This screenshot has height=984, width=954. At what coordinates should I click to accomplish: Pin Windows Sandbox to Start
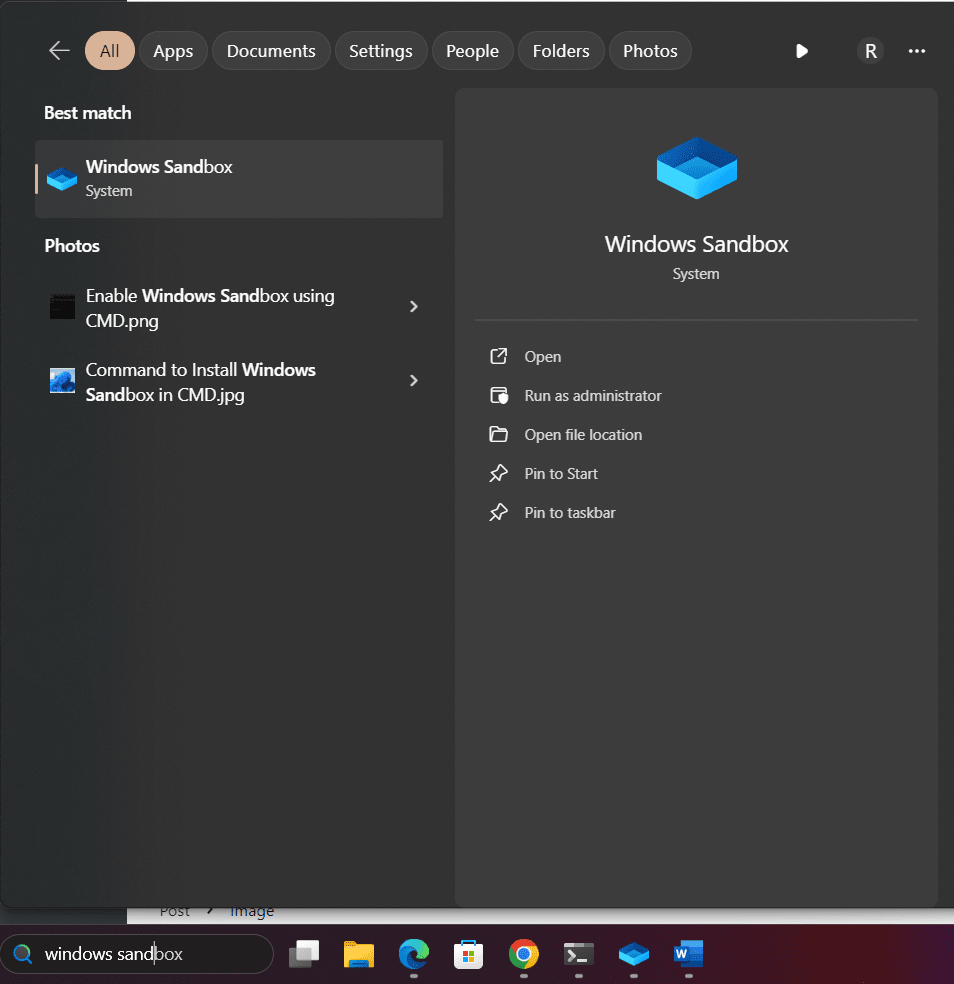pyautogui.click(x=560, y=474)
